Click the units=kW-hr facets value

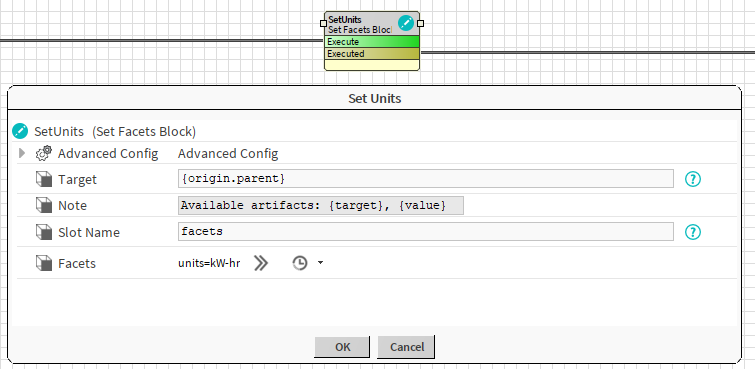209,264
